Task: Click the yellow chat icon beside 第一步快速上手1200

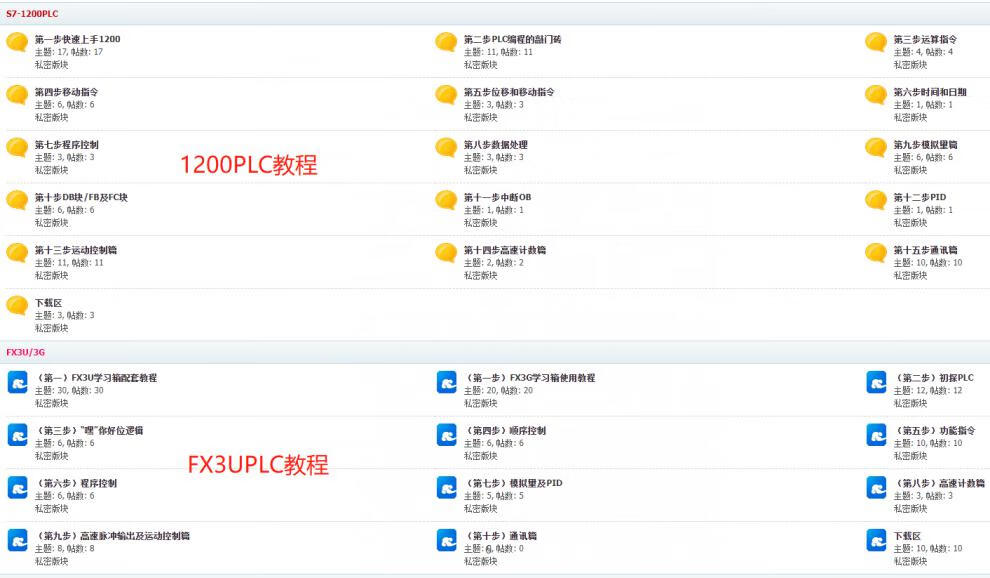Action: coord(17,42)
